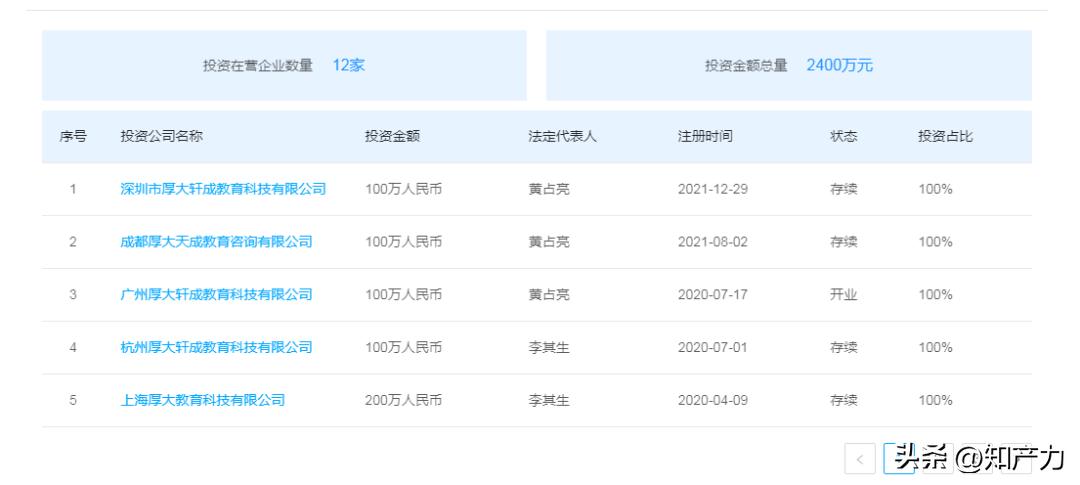The height and width of the screenshot is (485, 1080).
Task: Click serial number 5 of 上海 row
Action: coord(73,400)
